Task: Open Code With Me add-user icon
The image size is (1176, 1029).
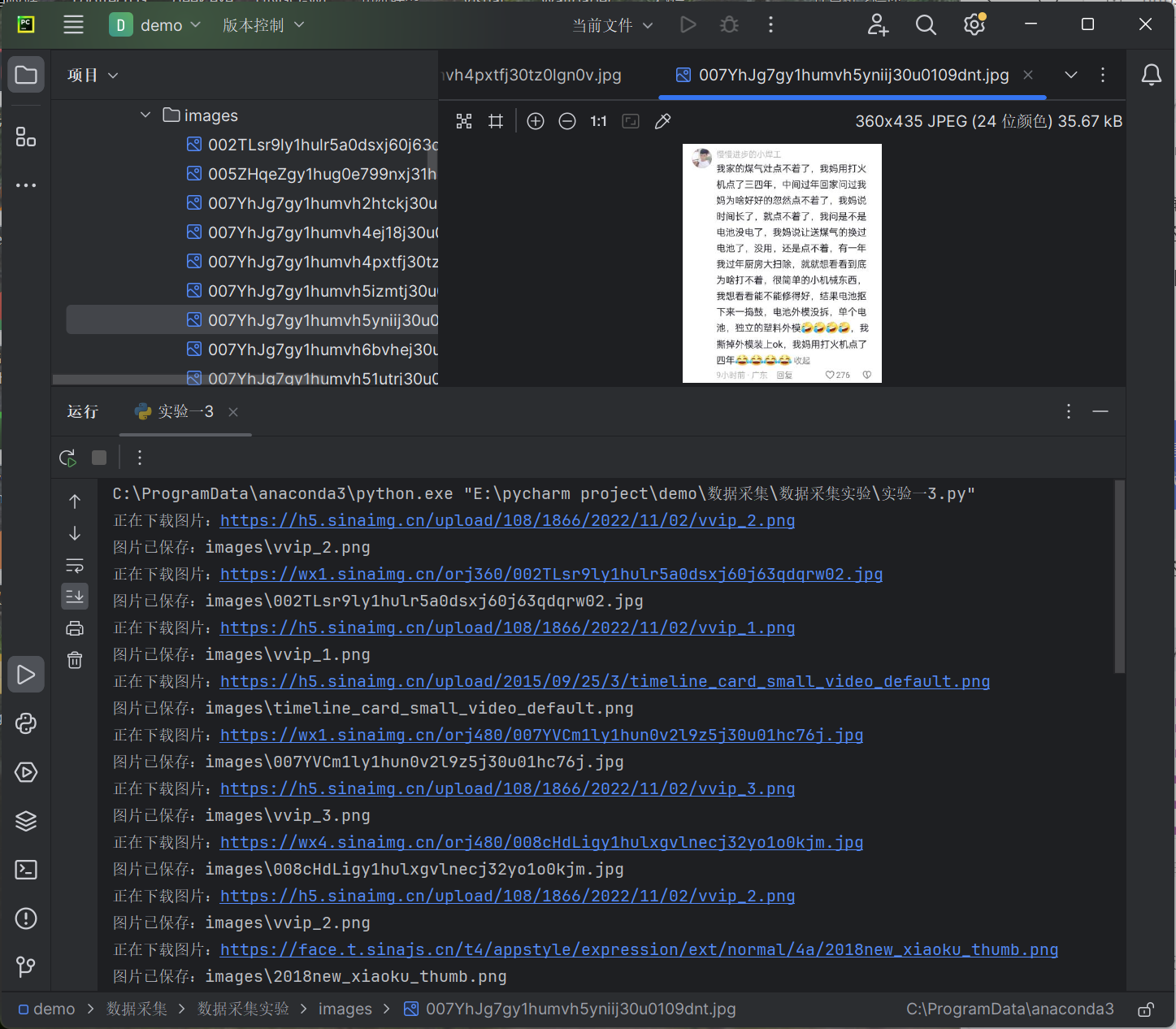Action: click(878, 25)
